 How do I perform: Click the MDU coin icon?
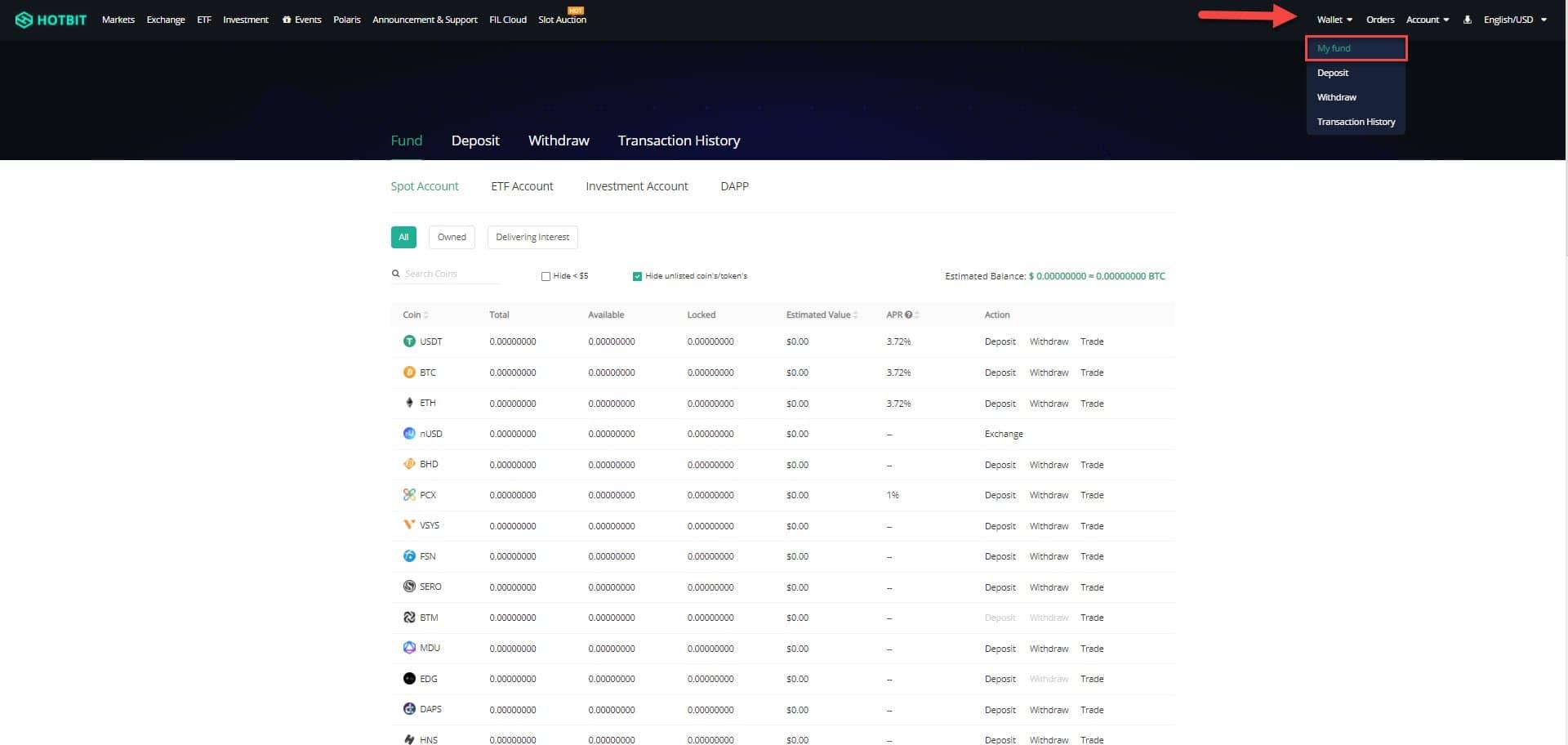(409, 648)
